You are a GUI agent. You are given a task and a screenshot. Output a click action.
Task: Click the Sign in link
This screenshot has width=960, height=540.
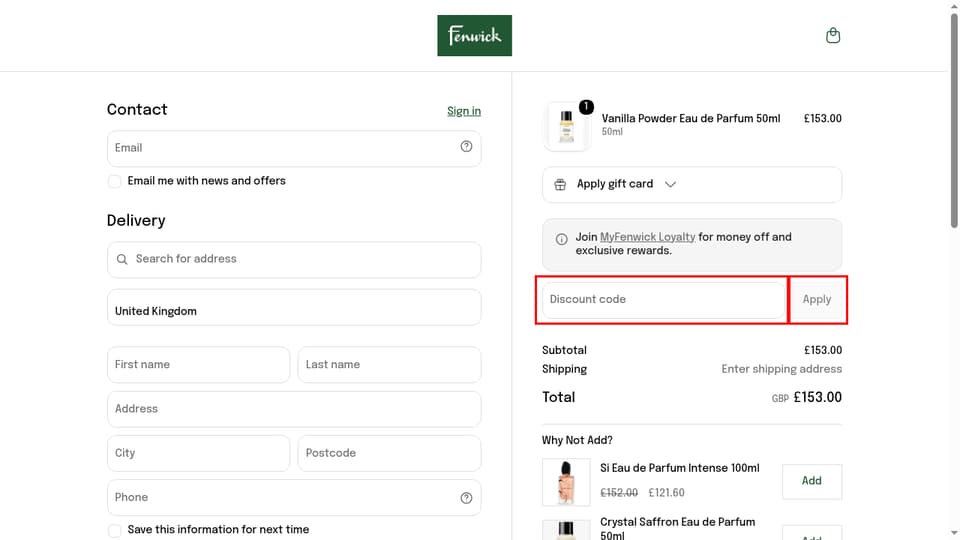click(x=464, y=111)
